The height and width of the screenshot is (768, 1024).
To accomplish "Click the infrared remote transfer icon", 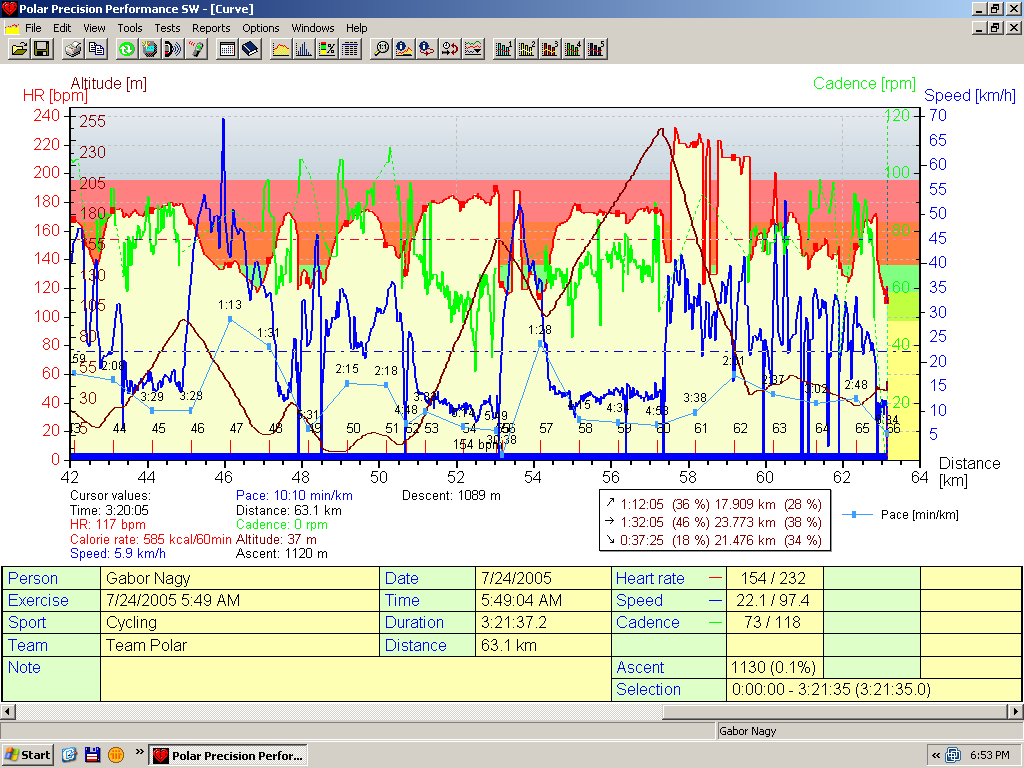I will (195, 49).
